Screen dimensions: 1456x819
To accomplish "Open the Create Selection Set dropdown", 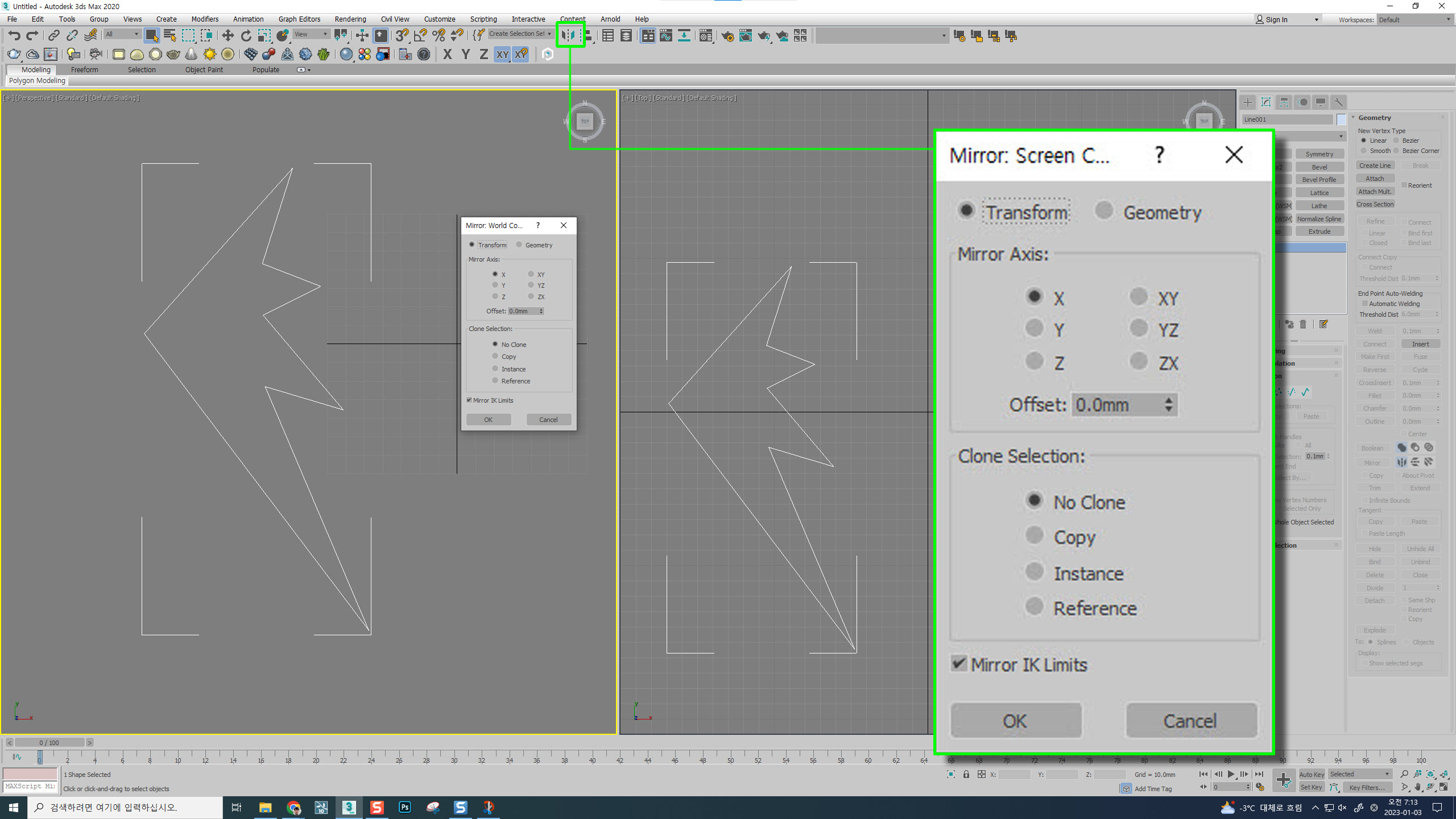I will click(549, 34).
